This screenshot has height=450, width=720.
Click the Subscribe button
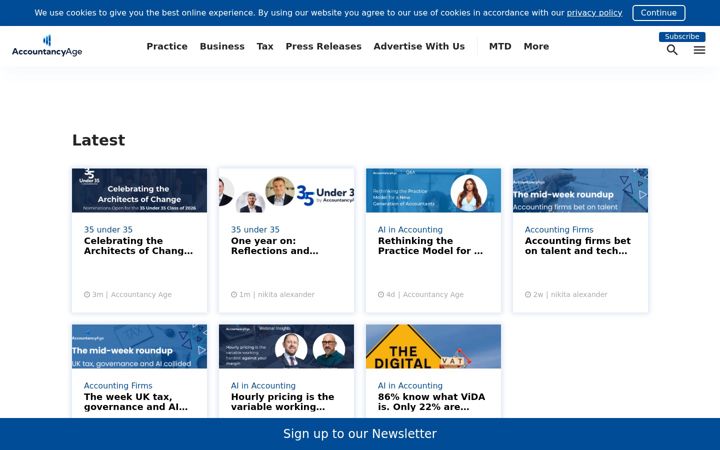tap(682, 37)
